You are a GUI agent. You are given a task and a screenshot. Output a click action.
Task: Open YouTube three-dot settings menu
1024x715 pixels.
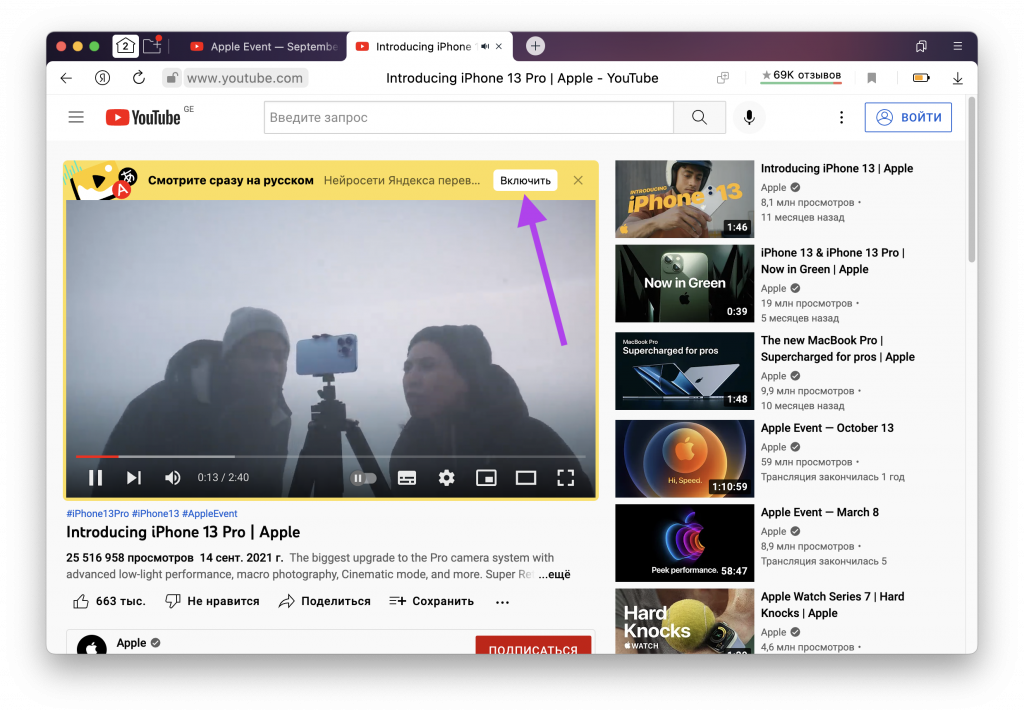click(x=841, y=117)
